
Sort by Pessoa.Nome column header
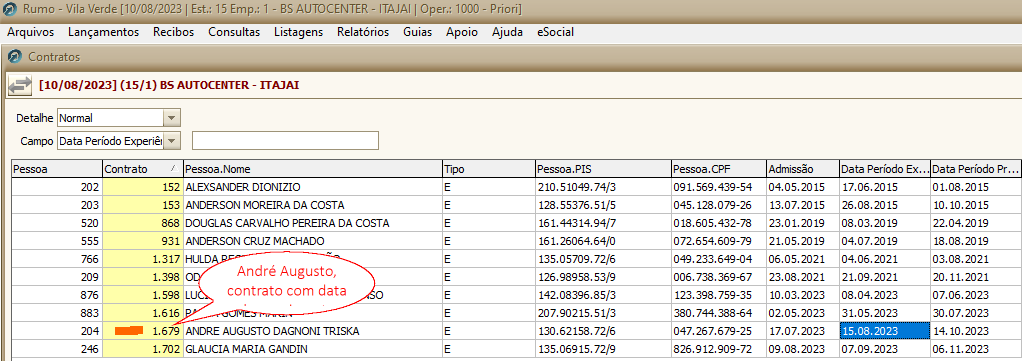313,169
